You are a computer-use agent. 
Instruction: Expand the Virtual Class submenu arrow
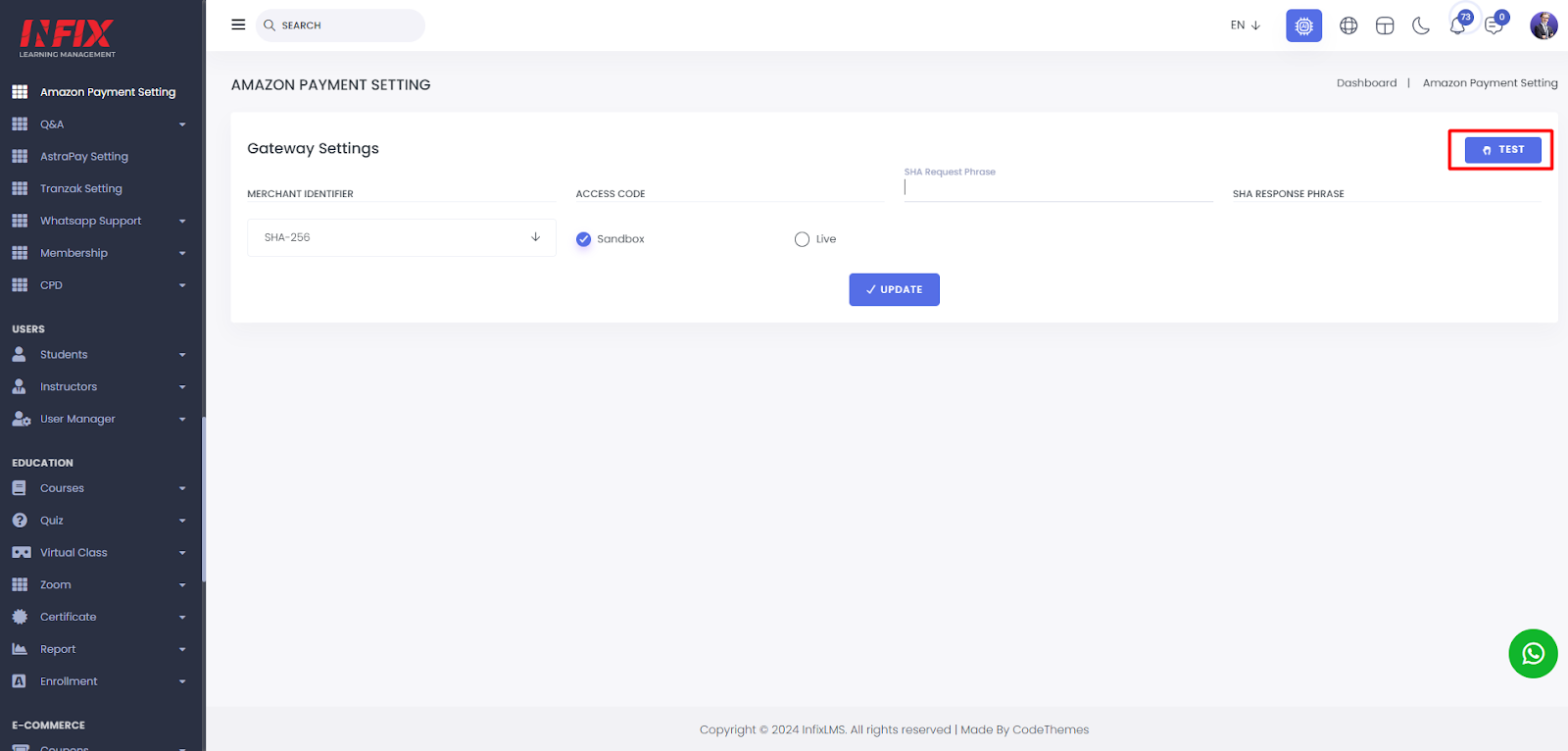(182, 553)
